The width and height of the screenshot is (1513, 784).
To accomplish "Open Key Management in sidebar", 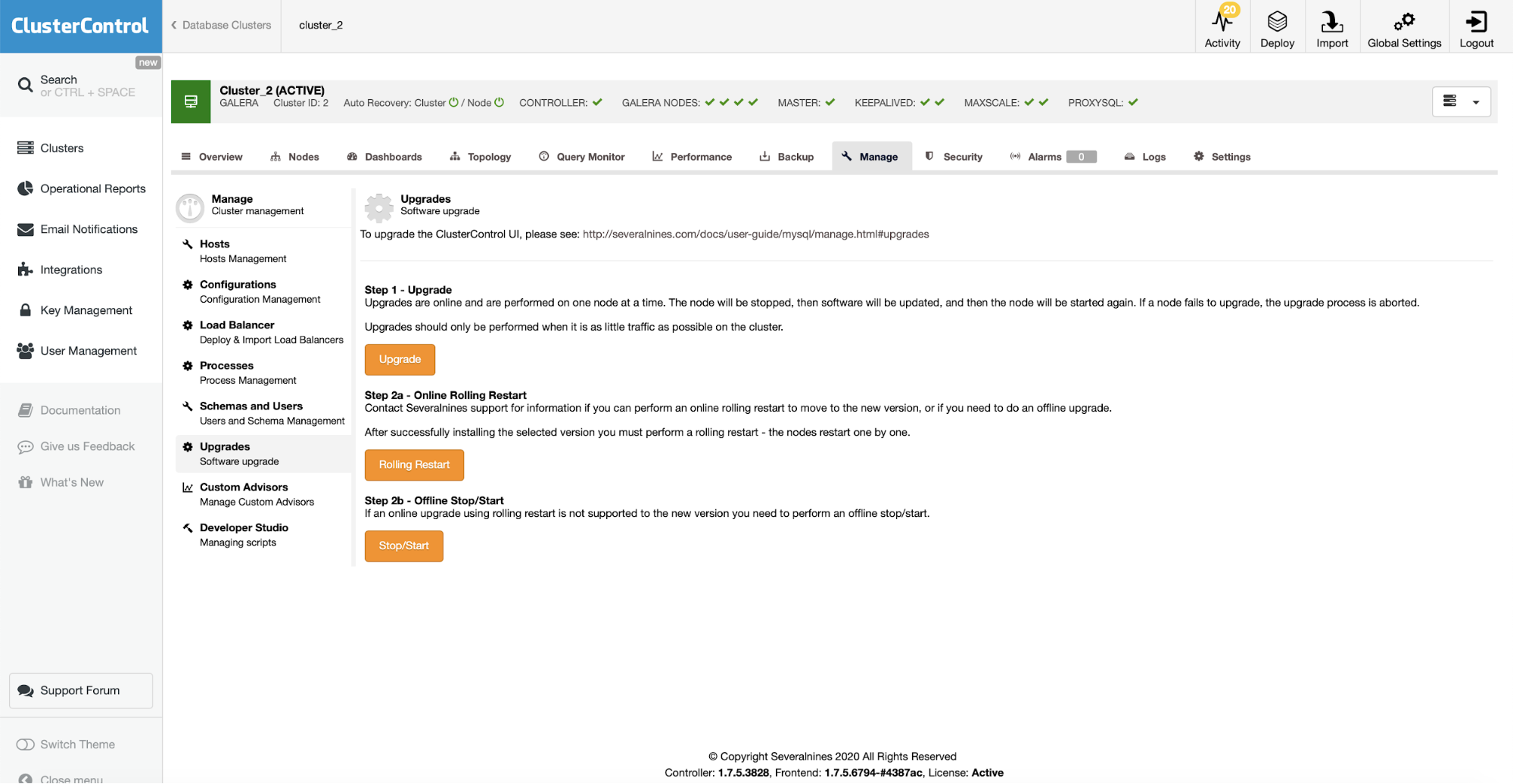I will coord(75,310).
